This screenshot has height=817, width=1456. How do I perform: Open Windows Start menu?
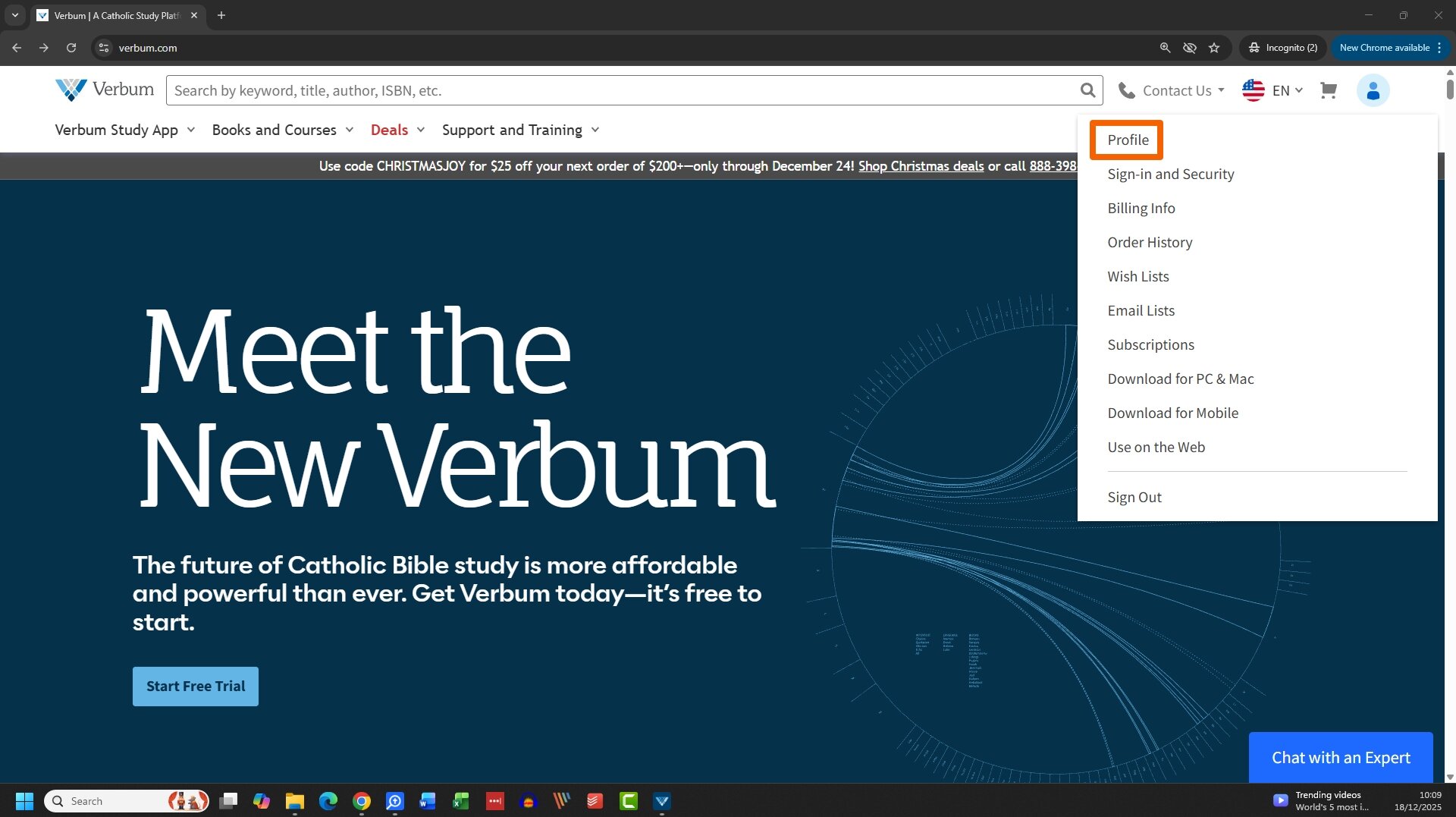click(24, 801)
